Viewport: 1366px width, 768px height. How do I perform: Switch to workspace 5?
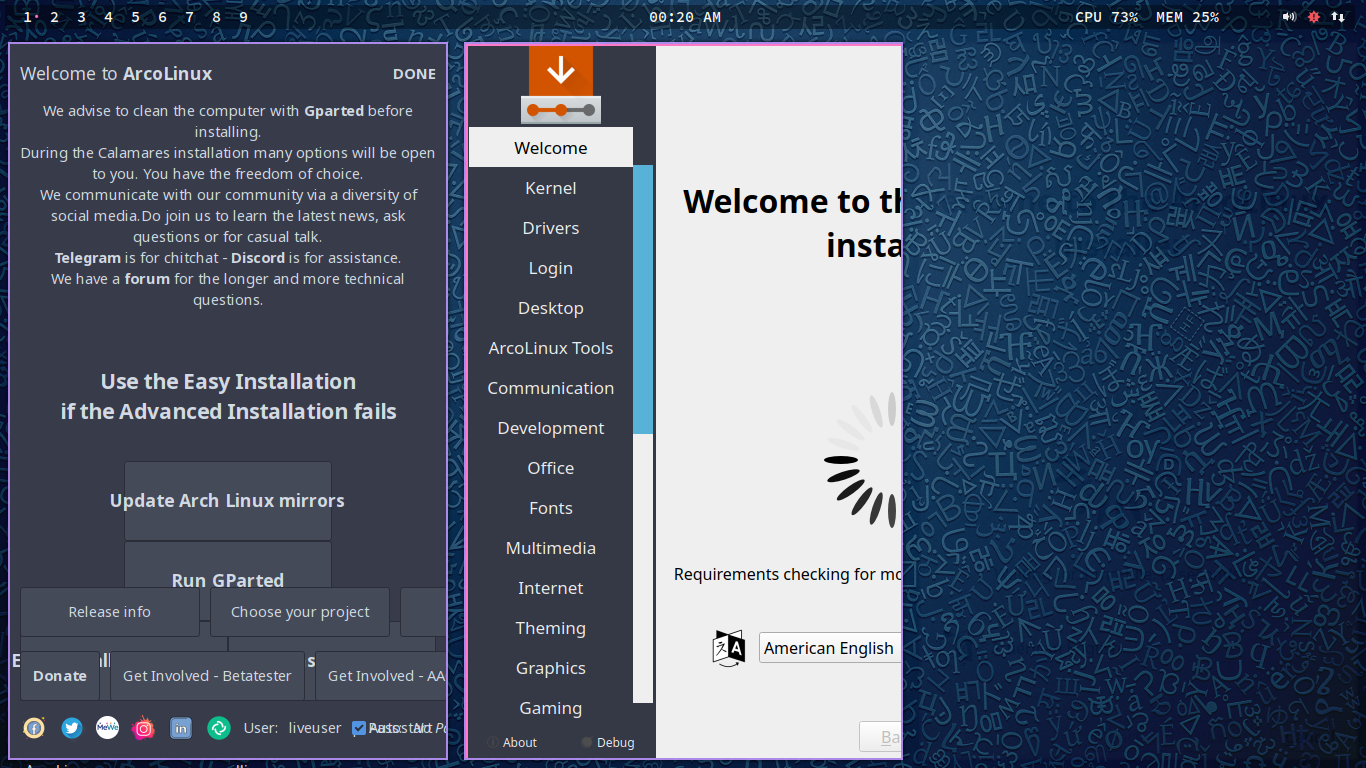pyautogui.click(x=135, y=17)
